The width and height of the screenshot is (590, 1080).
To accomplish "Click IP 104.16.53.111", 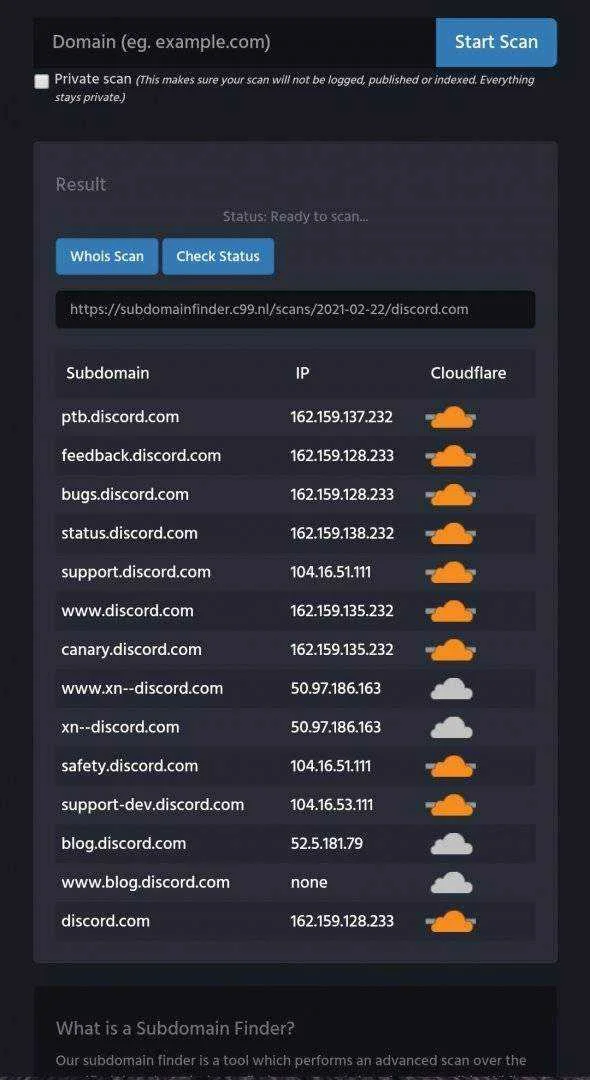I will (332, 804).
